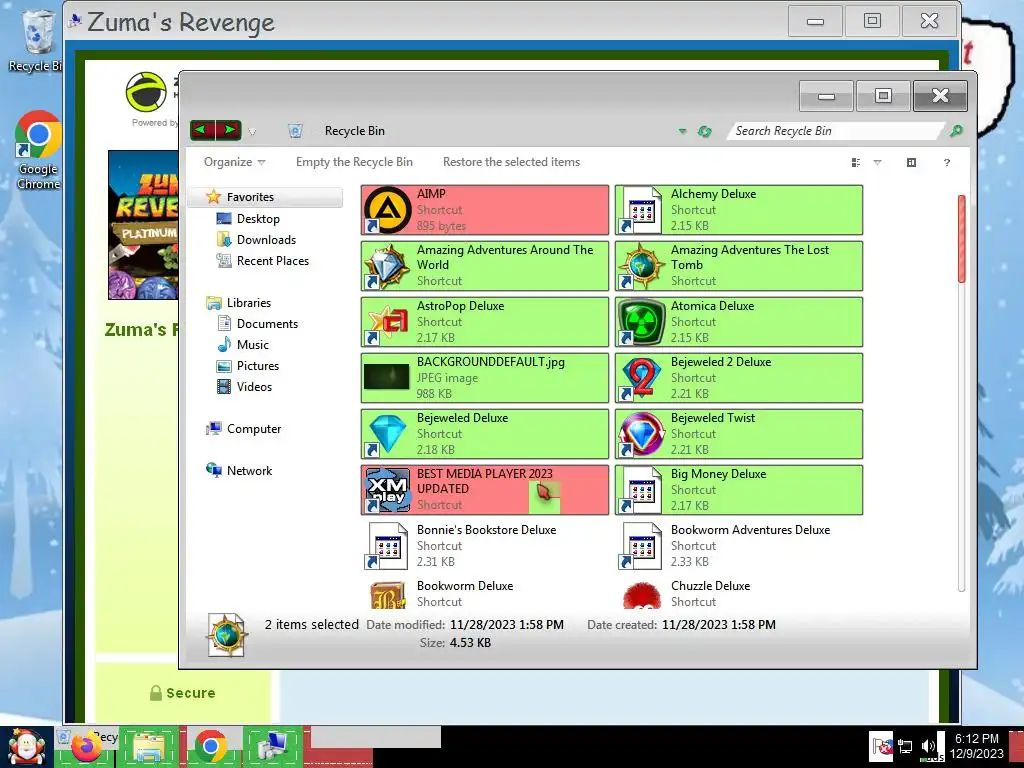The height and width of the screenshot is (768, 1024).
Task: Open the Organize menu
Action: pyautogui.click(x=234, y=162)
